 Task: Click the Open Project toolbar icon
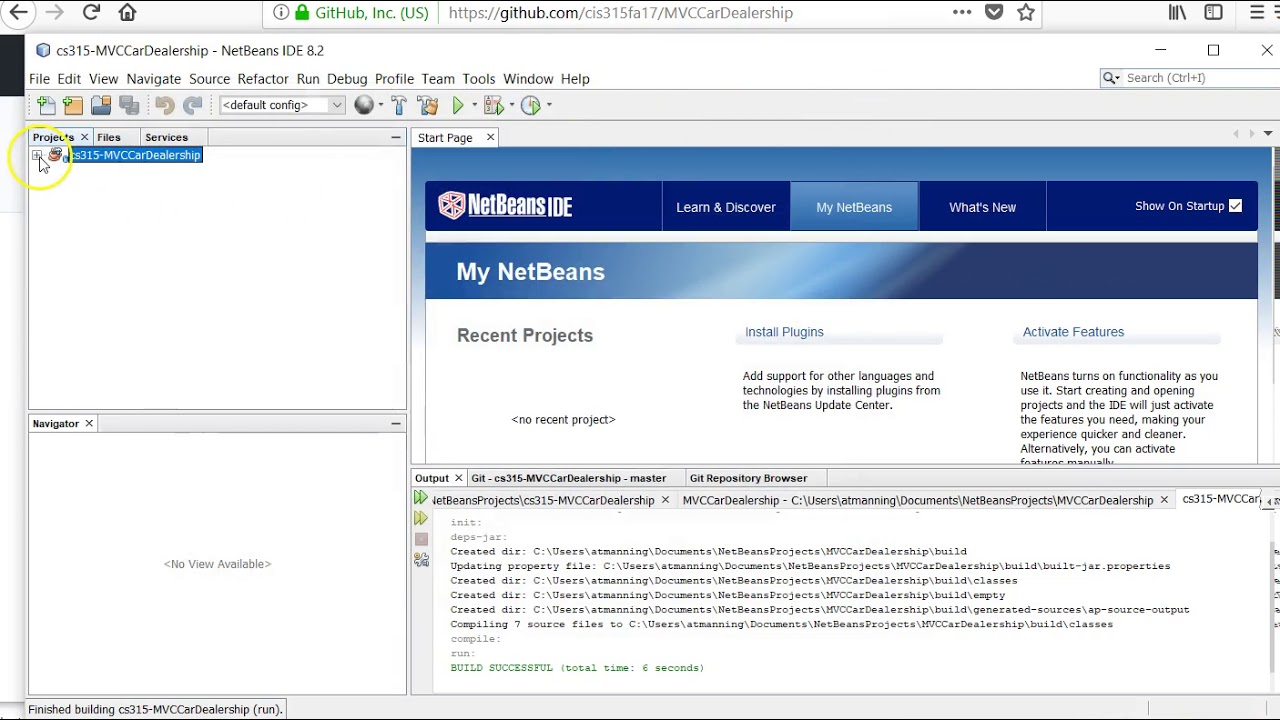point(101,105)
